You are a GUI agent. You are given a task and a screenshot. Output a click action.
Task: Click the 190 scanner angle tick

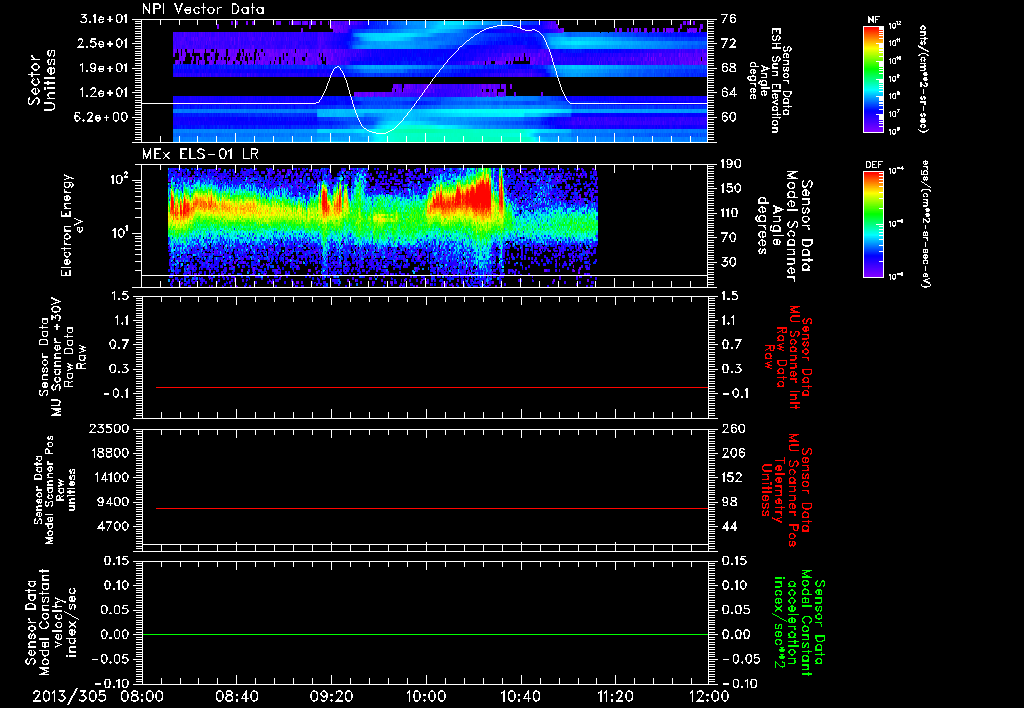pos(731,164)
